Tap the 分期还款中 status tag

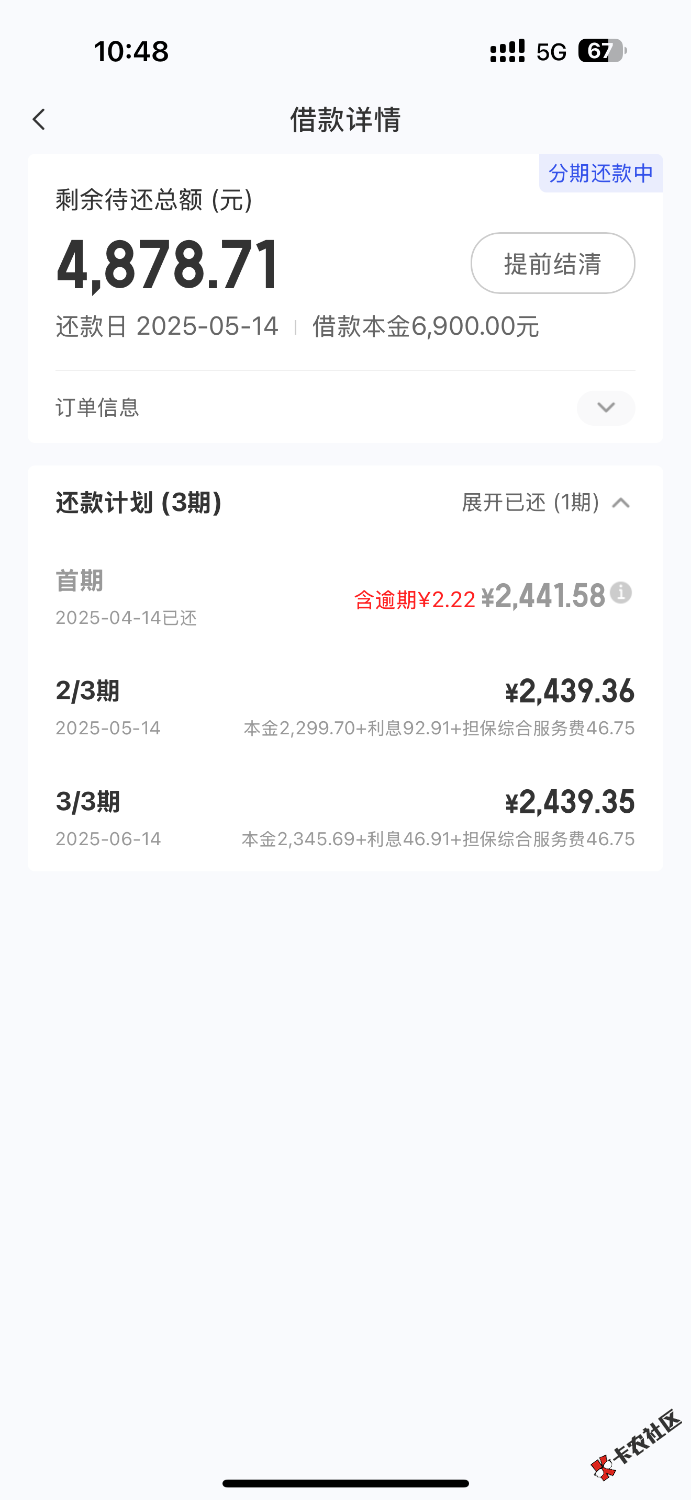(x=601, y=173)
